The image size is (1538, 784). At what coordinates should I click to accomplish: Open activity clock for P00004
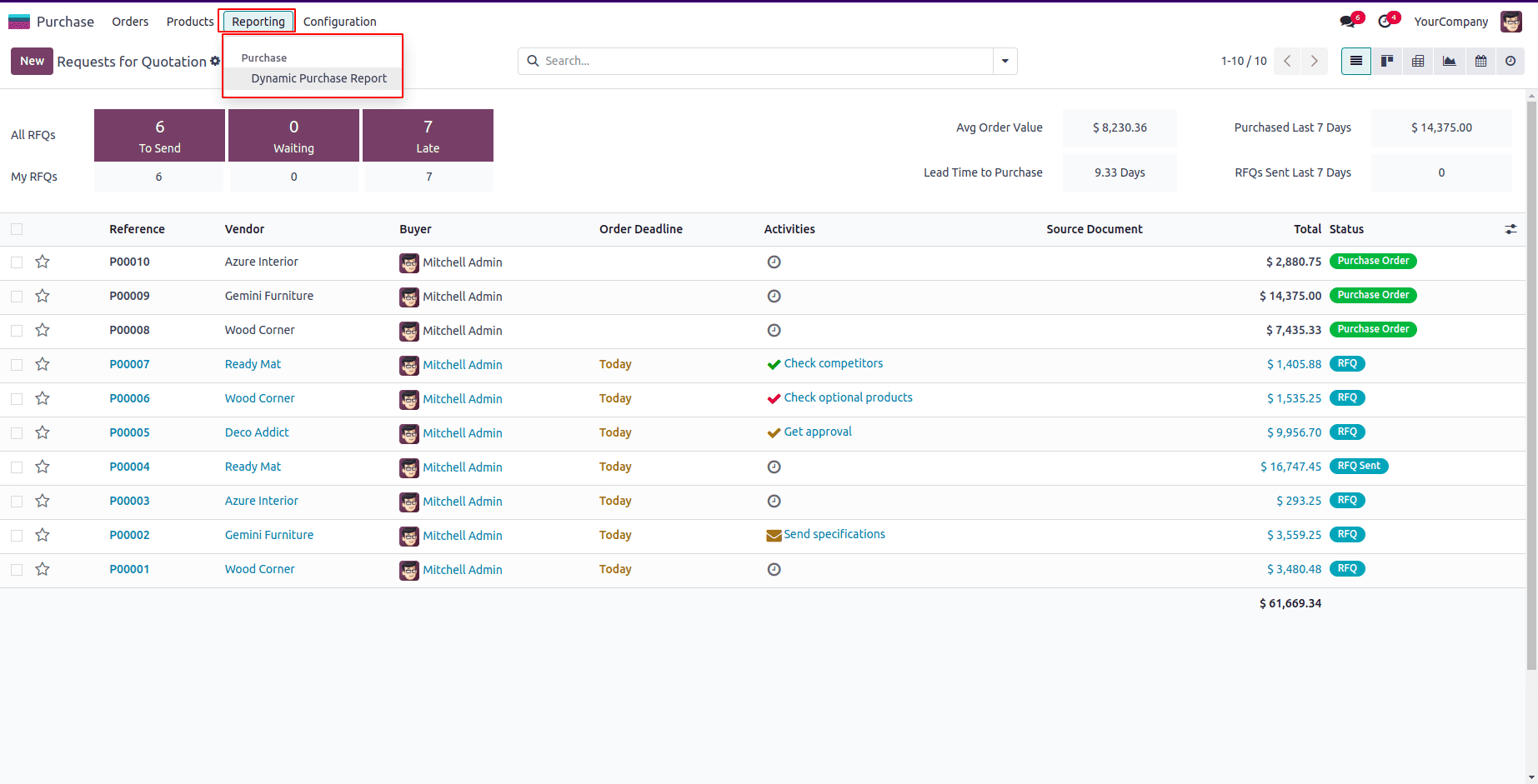click(x=774, y=467)
